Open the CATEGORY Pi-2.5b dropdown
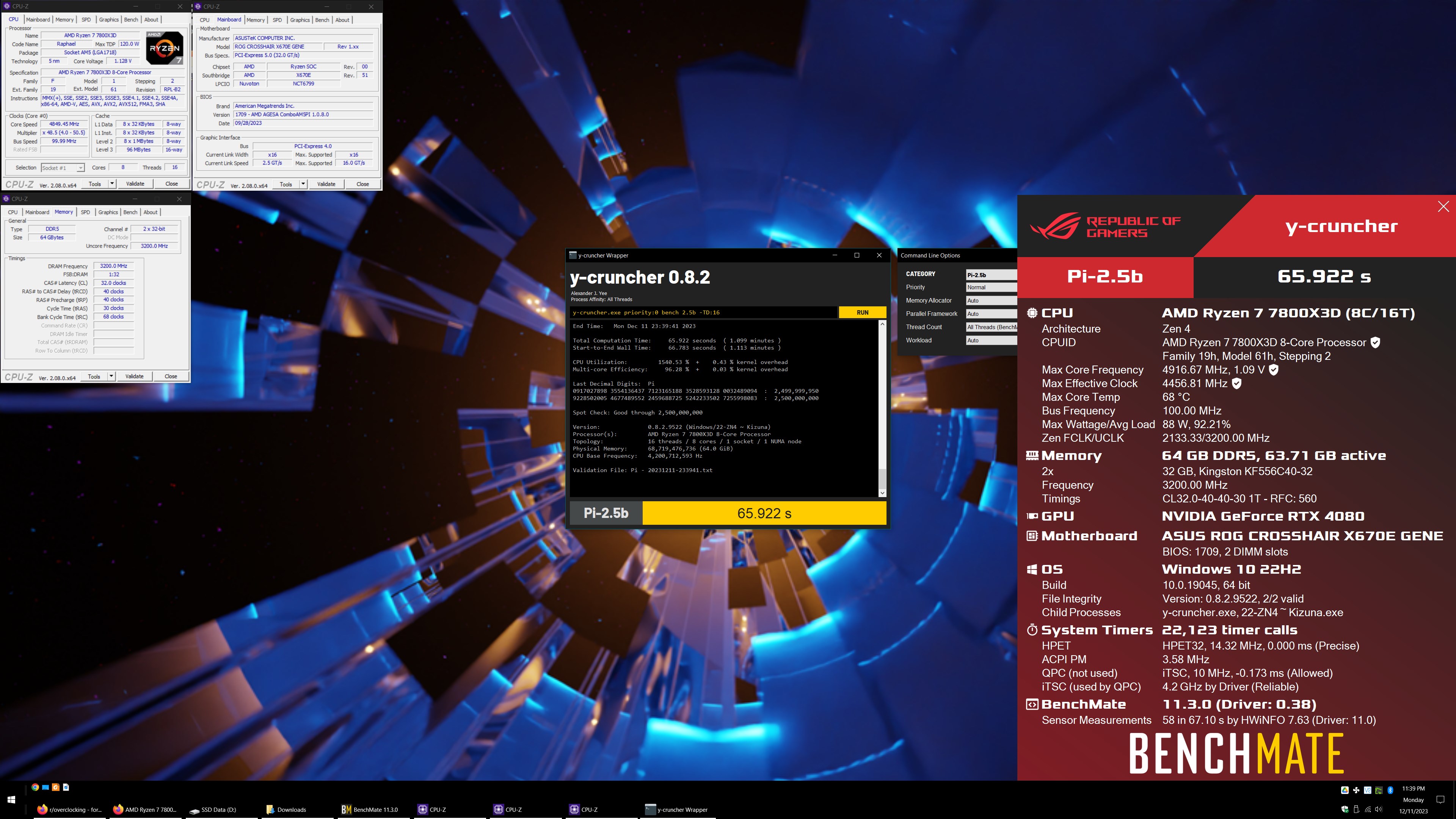Viewport: 1456px width, 819px height. (x=991, y=275)
